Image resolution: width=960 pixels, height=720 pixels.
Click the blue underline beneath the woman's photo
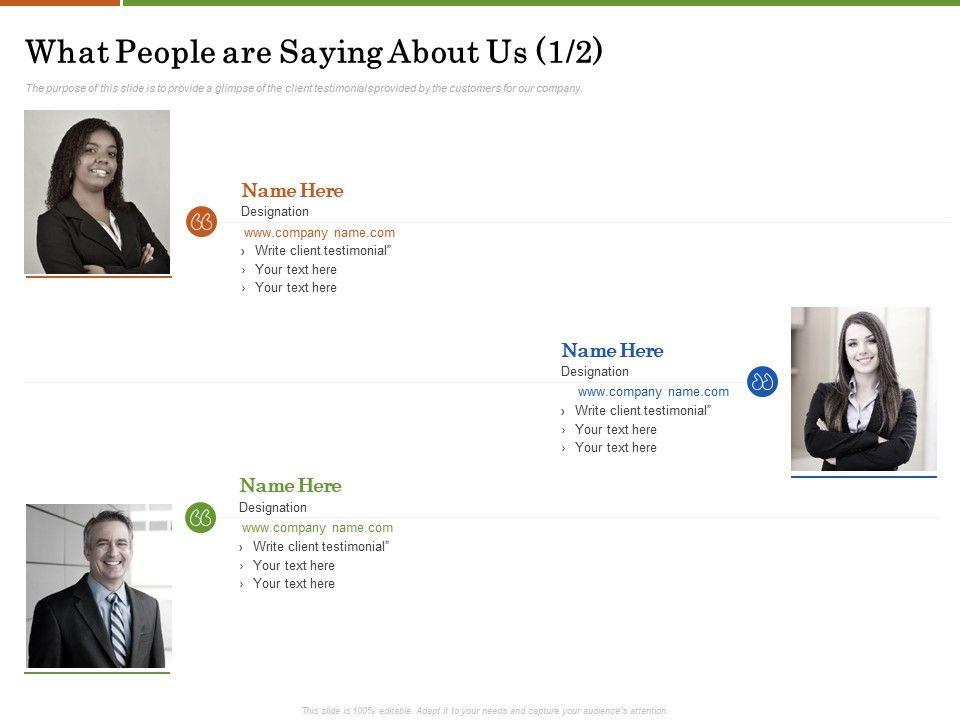(863, 477)
